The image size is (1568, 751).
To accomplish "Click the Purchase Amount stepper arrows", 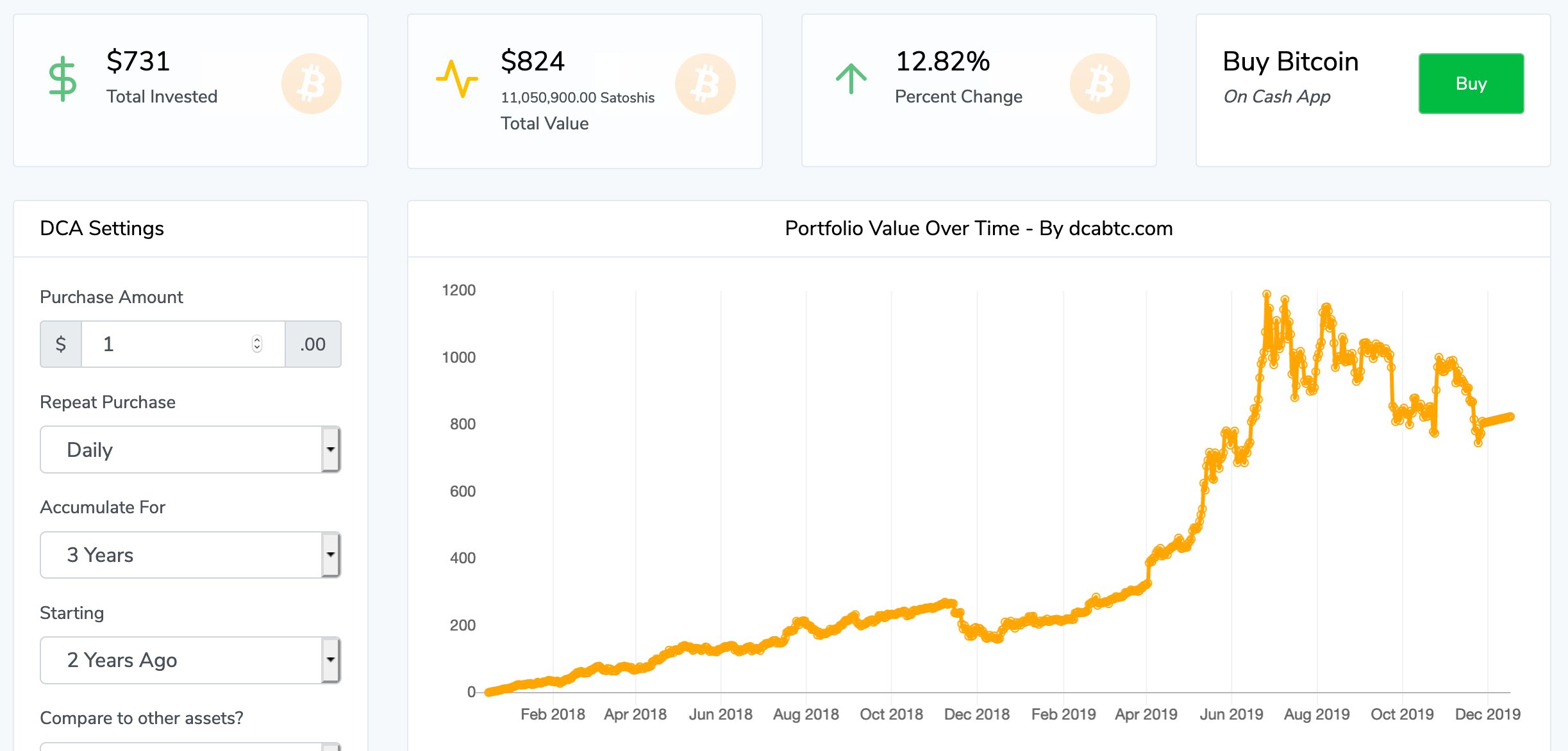I will (x=257, y=344).
